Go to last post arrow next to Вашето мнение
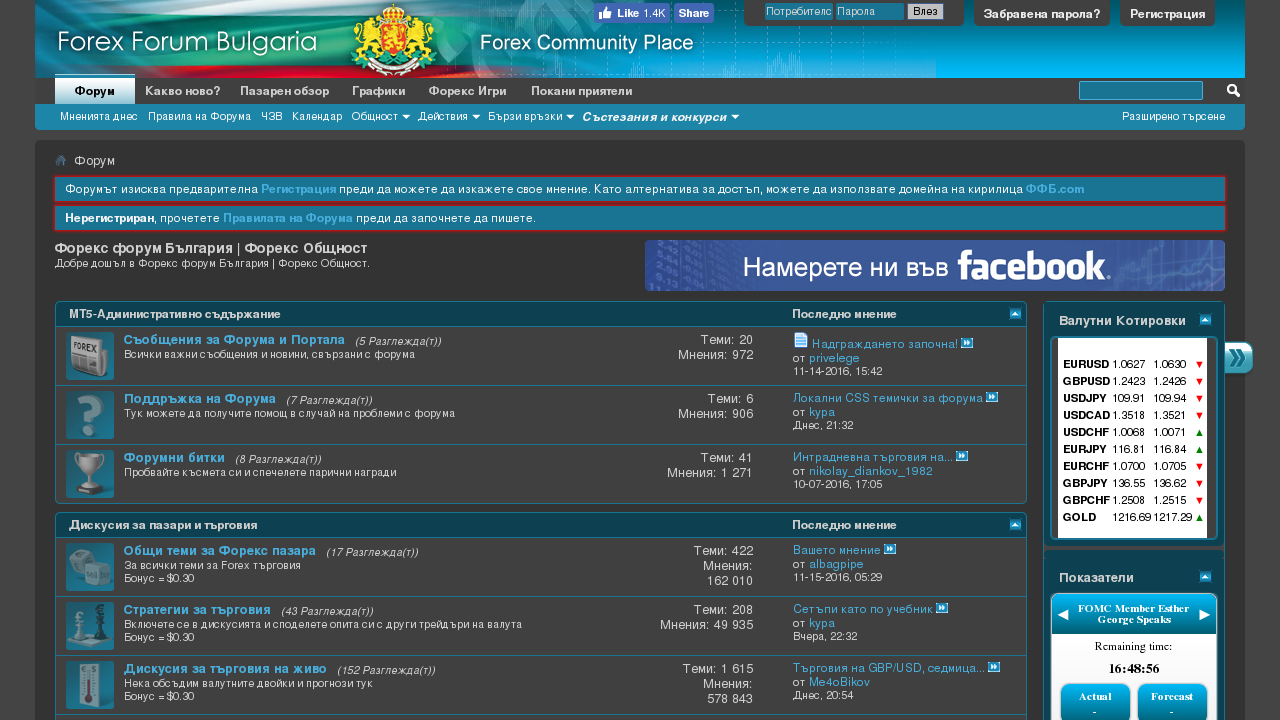The height and width of the screenshot is (720, 1280). click(x=890, y=549)
